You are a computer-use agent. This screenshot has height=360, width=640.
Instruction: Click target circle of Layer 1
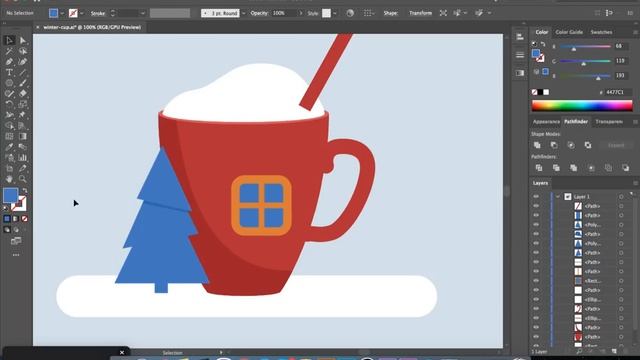621,197
